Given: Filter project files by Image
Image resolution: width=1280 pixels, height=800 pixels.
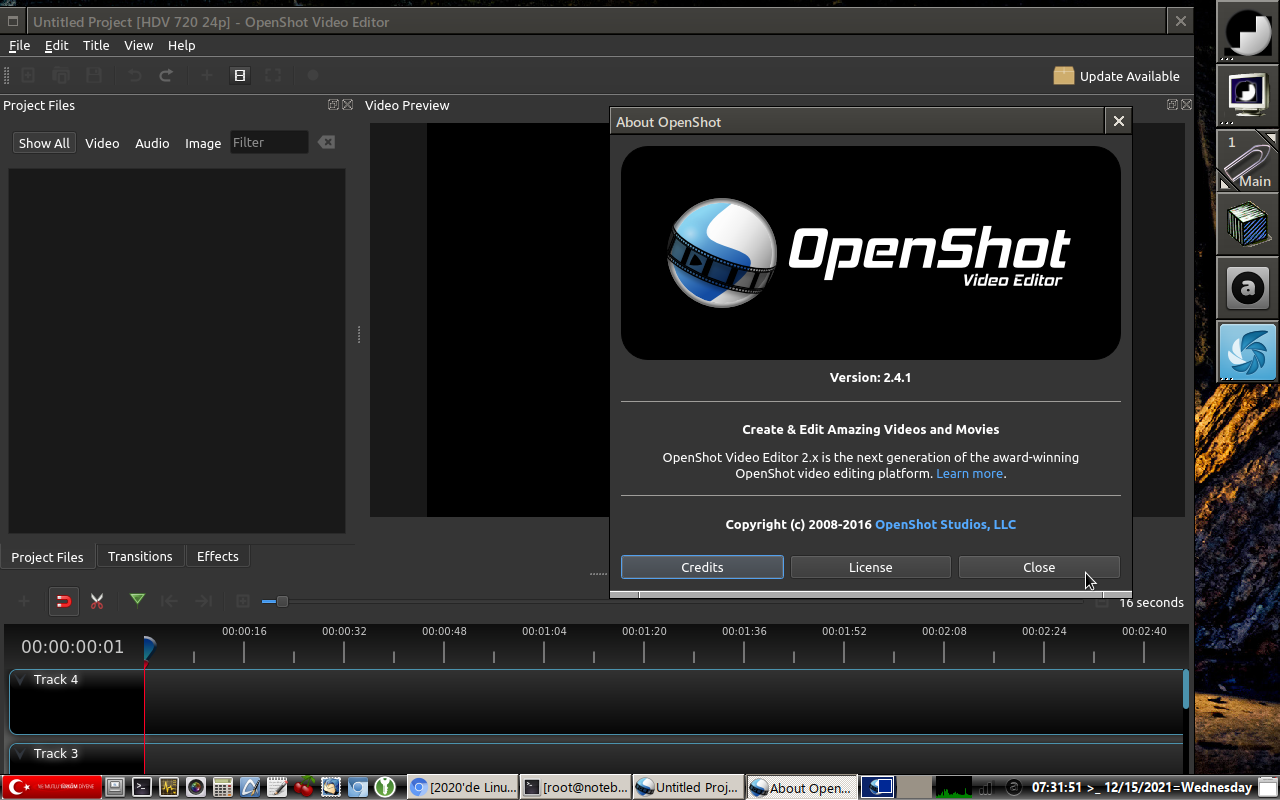Looking at the screenshot, I should (203, 143).
